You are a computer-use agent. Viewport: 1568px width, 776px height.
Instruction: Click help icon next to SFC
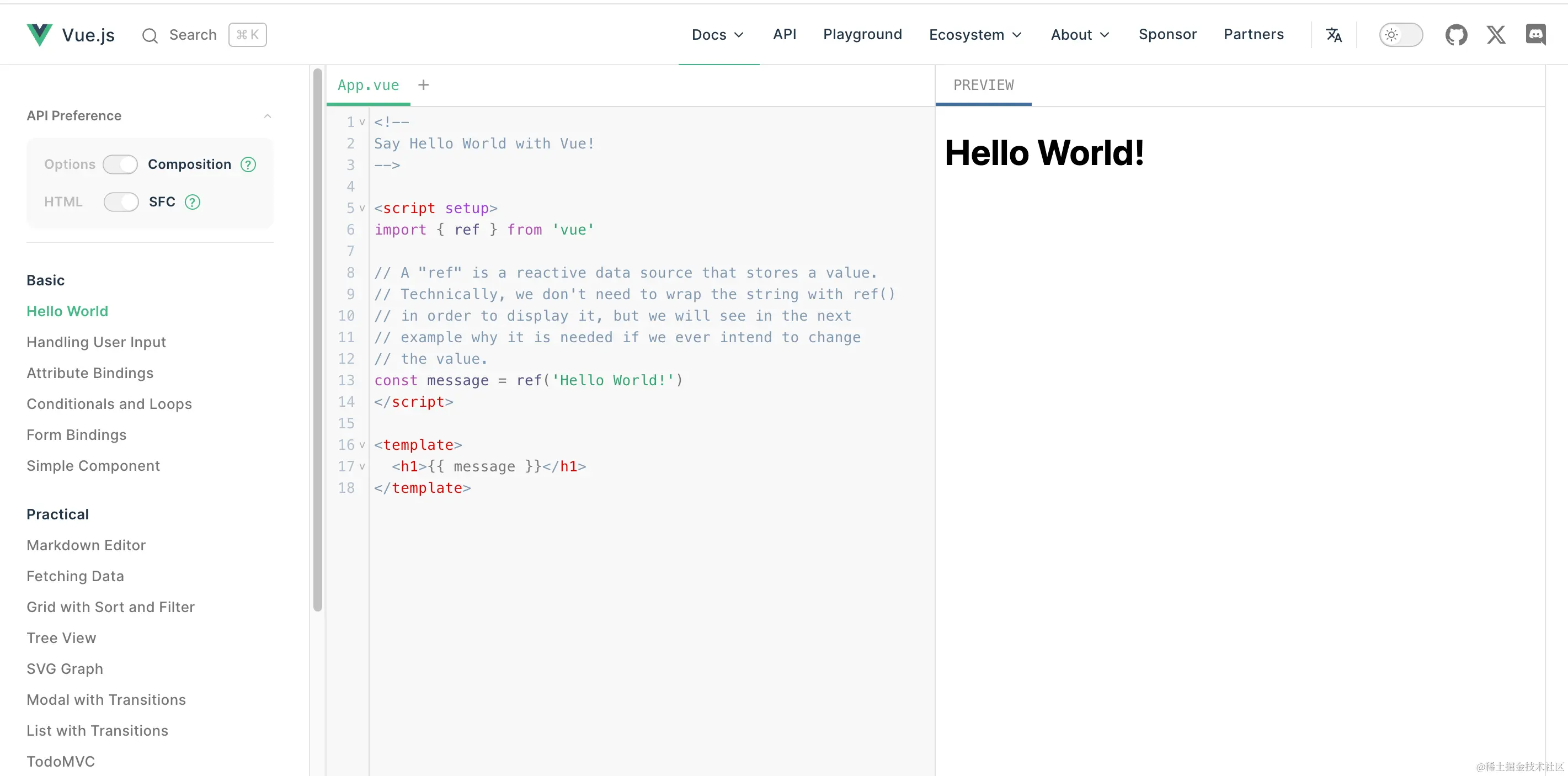coord(193,202)
